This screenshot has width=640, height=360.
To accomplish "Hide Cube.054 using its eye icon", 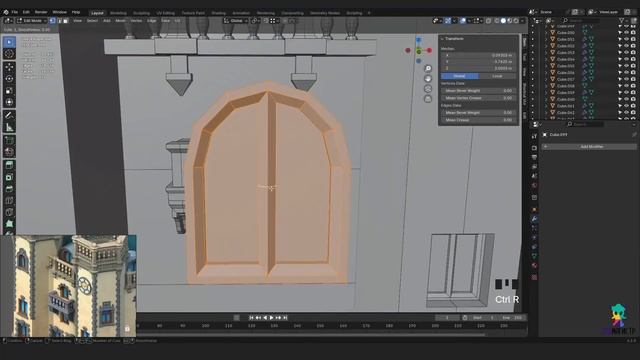I will point(626,59).
